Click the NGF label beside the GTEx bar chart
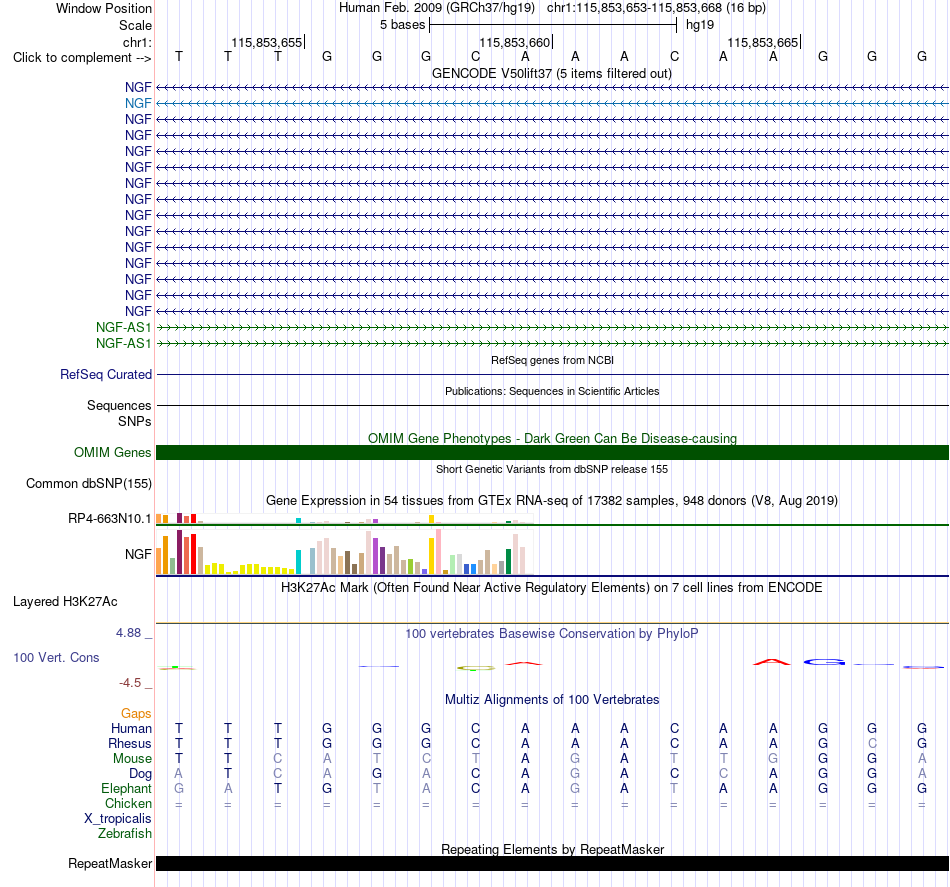Viewport: 950px width, 887px height. click(x=138, y=554)
